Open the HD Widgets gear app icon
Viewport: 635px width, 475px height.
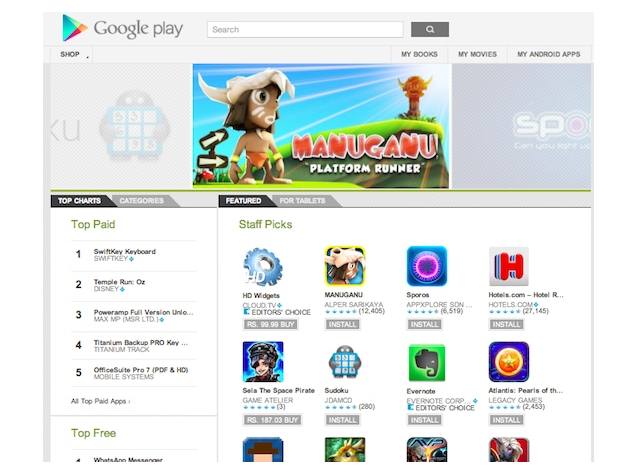[x=263, y=267]
